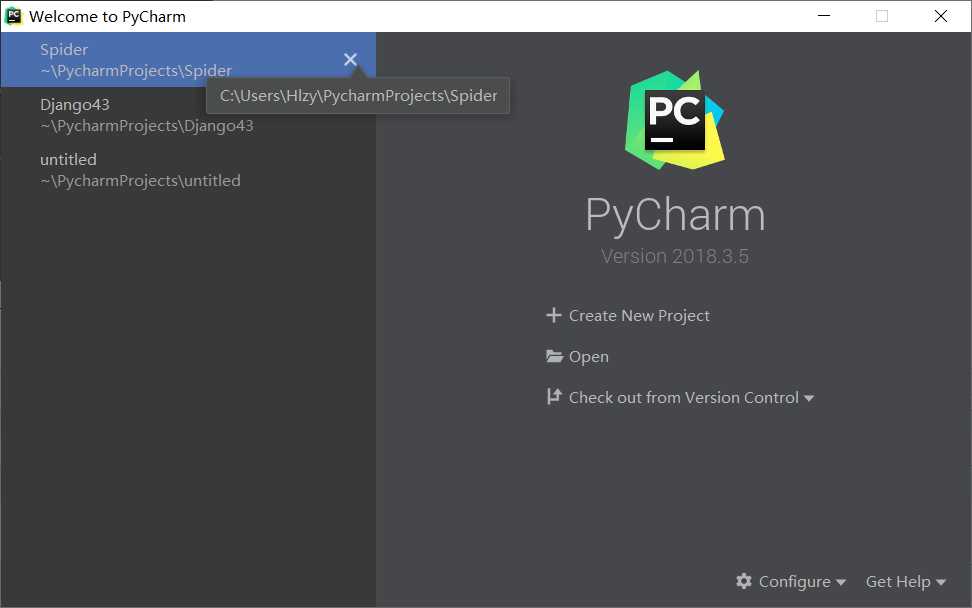The height and width of the screenshot is (608, 972).
Task: Open the Configure menu
Action: (790, 581)
